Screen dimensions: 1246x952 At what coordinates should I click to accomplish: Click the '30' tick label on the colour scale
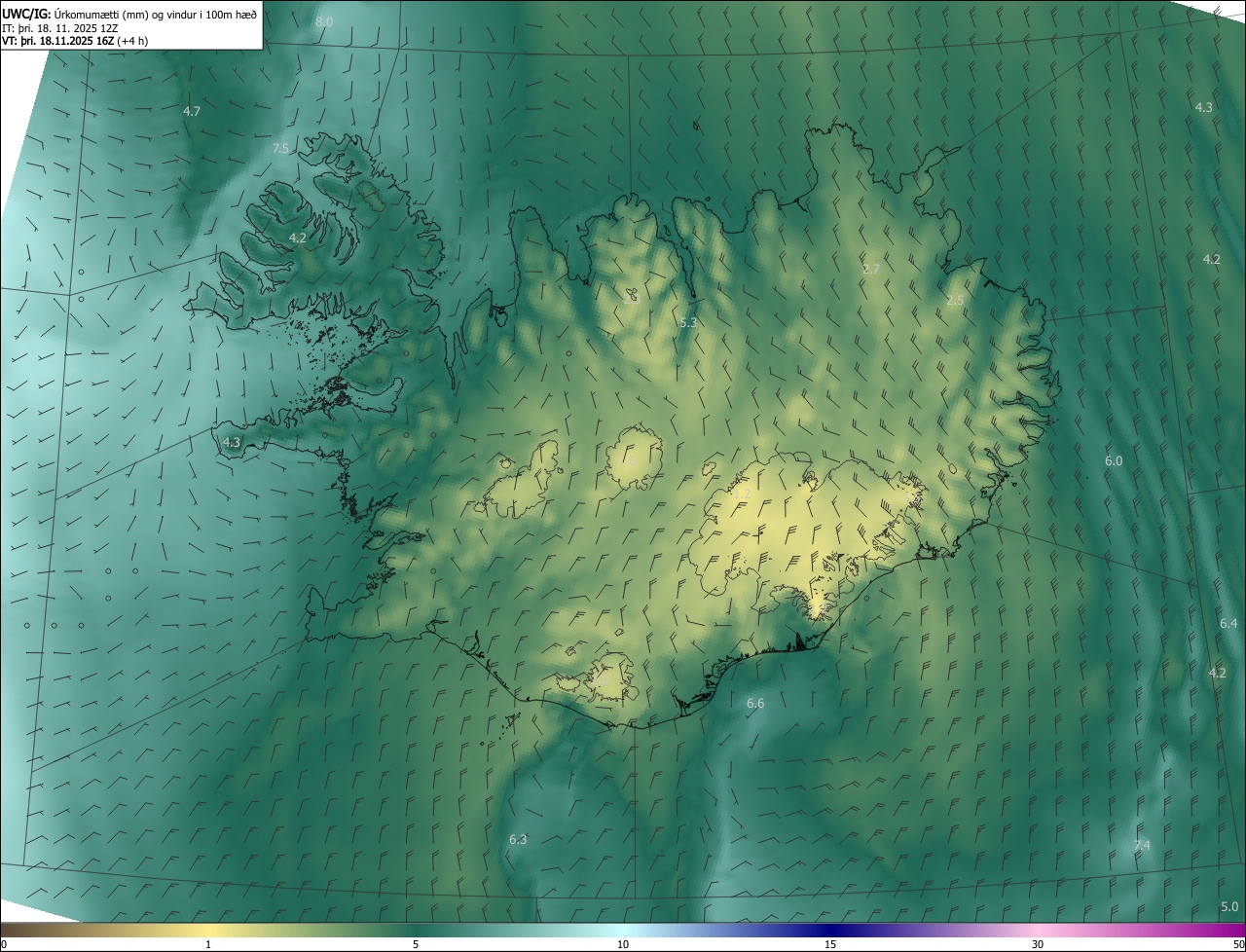tap(1038, 944)
